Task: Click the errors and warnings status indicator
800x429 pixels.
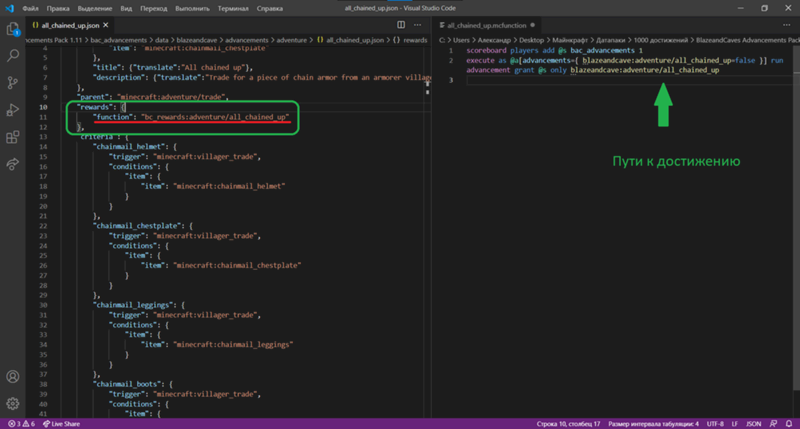Action: click(x=20, y=423)
